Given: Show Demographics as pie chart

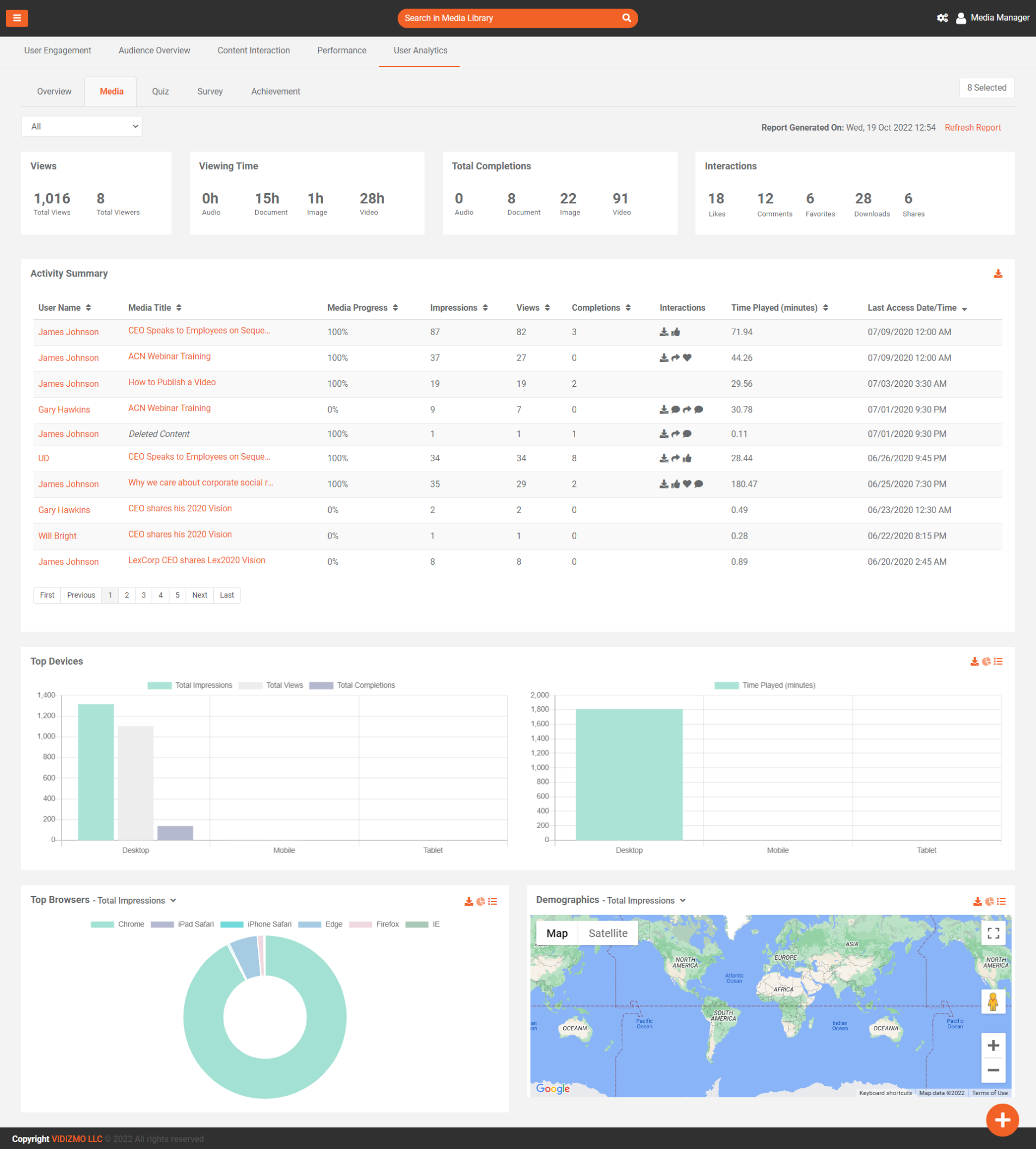Looking at the screenshot, I should click(x=989, y=901).
